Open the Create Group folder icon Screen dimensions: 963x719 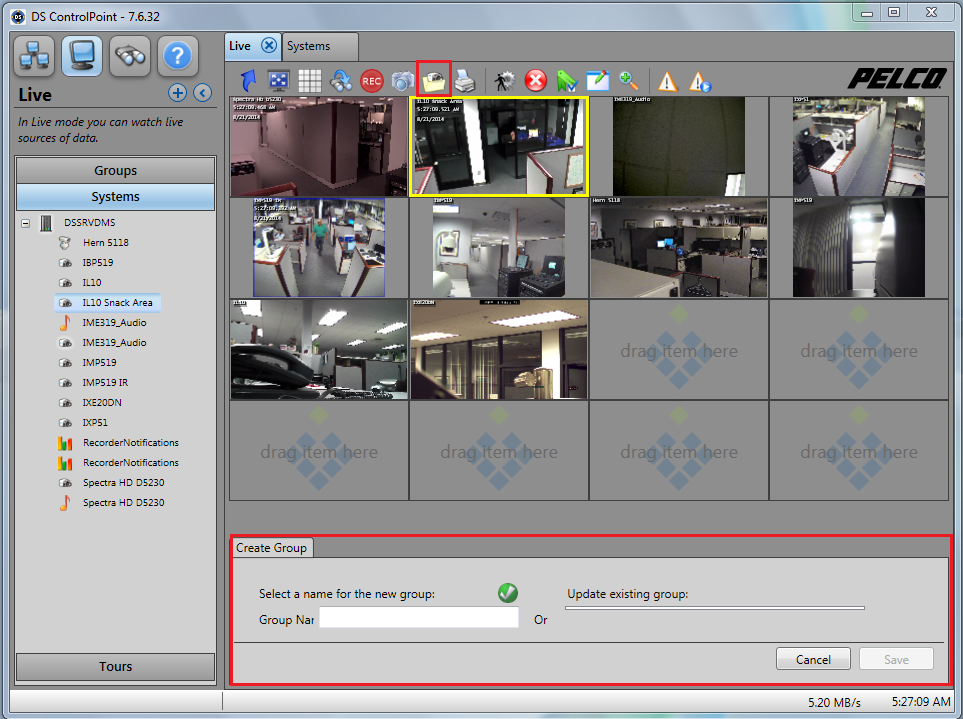[433, 81]
